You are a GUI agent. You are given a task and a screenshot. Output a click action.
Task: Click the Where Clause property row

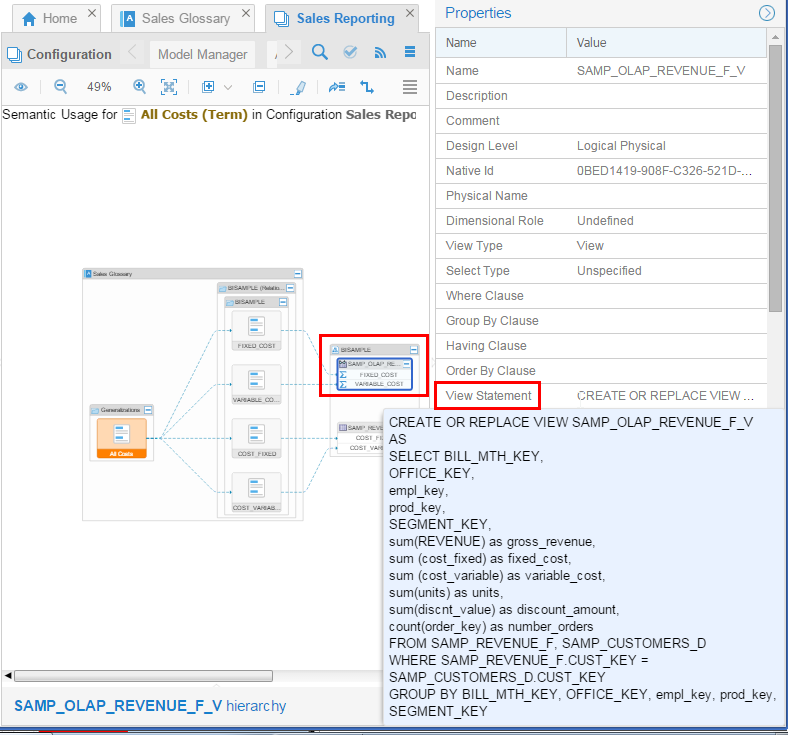point(601,296)
